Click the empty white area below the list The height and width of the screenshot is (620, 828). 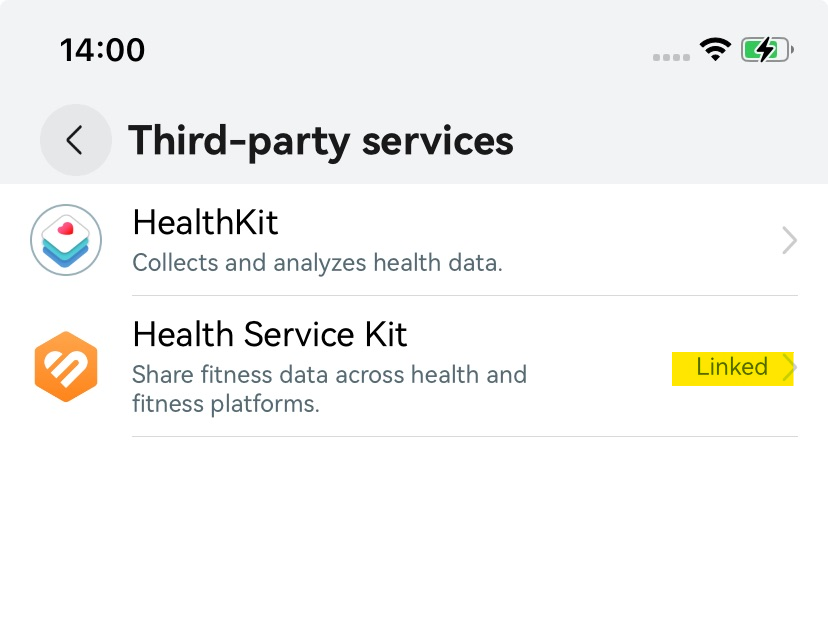[x=414, y=530]
